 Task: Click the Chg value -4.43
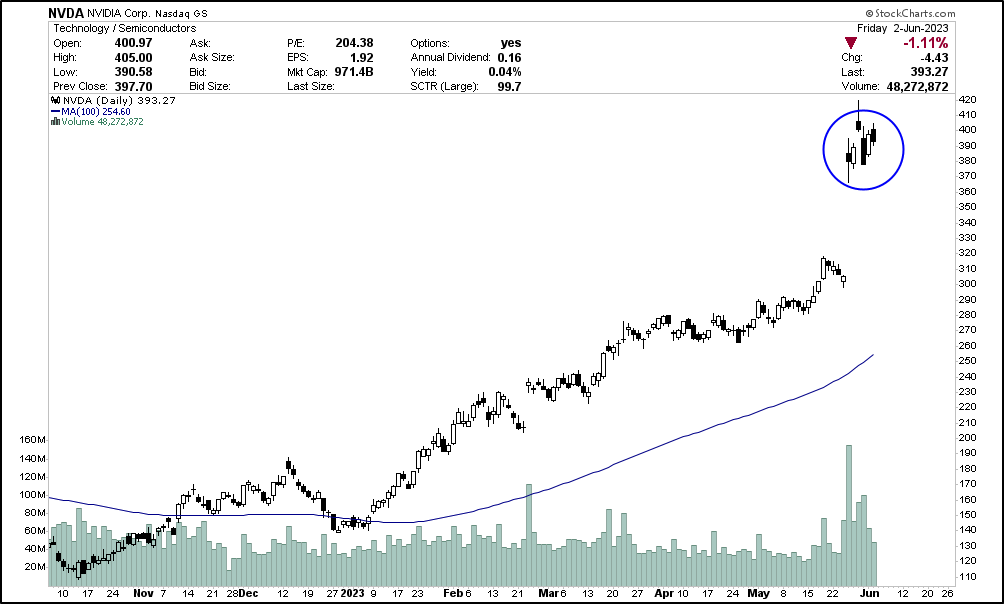(935, 58)
